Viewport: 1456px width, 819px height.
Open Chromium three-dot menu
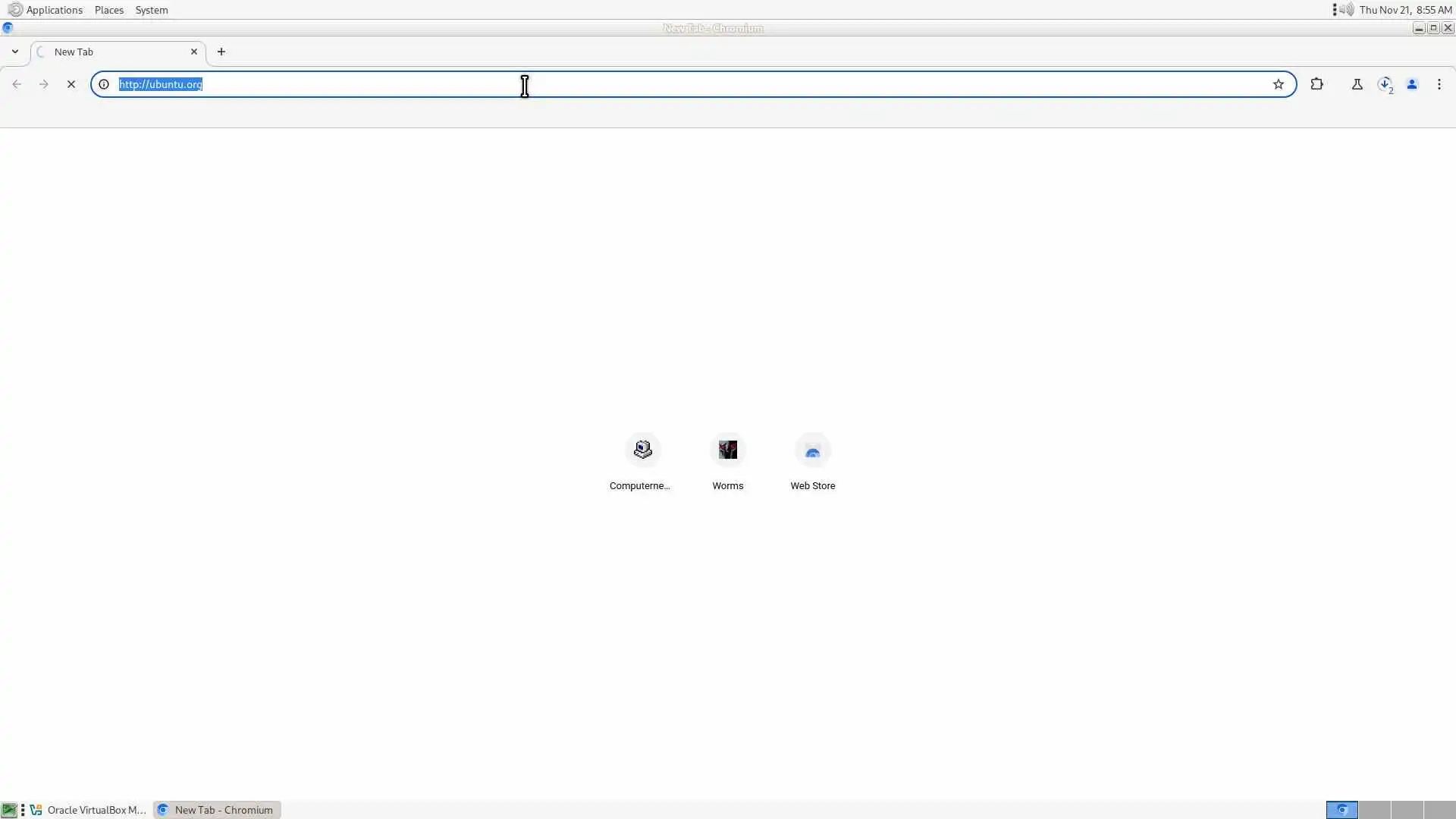pyautogui.click(x=1439, y=84)
